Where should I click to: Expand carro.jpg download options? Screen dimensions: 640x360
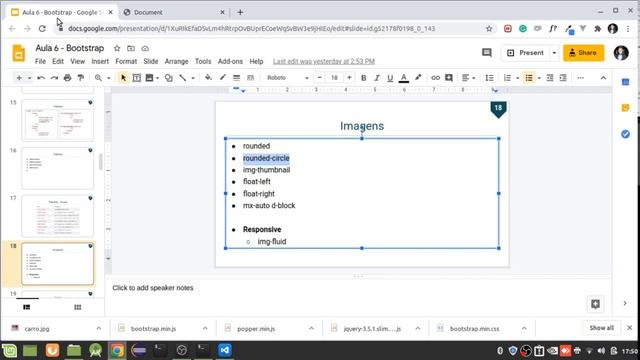(99, 329)
